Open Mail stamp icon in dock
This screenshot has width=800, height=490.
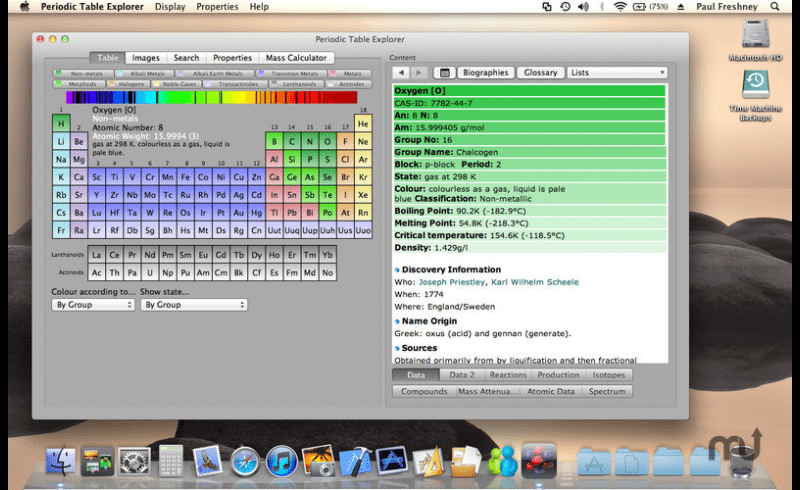pyautogui.click(x=207, y=461)
